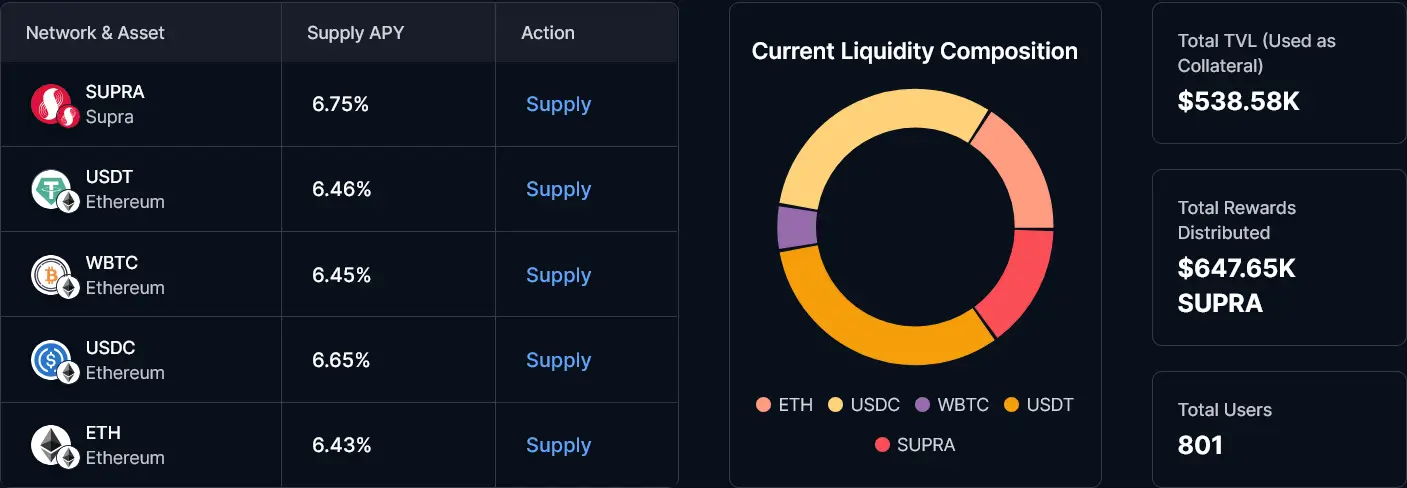The height and width of the screenshot is (488, 1407).
Task: Click the Action column header
Action: coord(548,33)
